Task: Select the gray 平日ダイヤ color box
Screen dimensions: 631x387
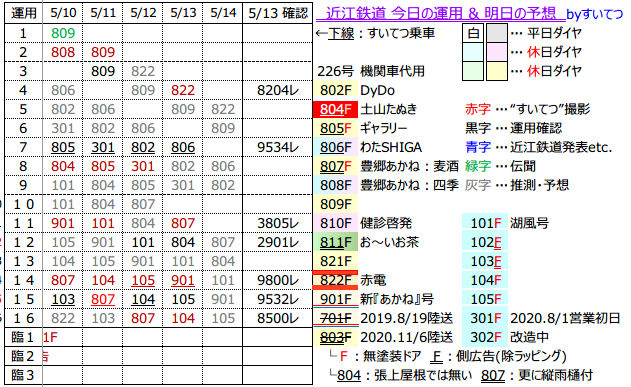Action: click(497, 33)
